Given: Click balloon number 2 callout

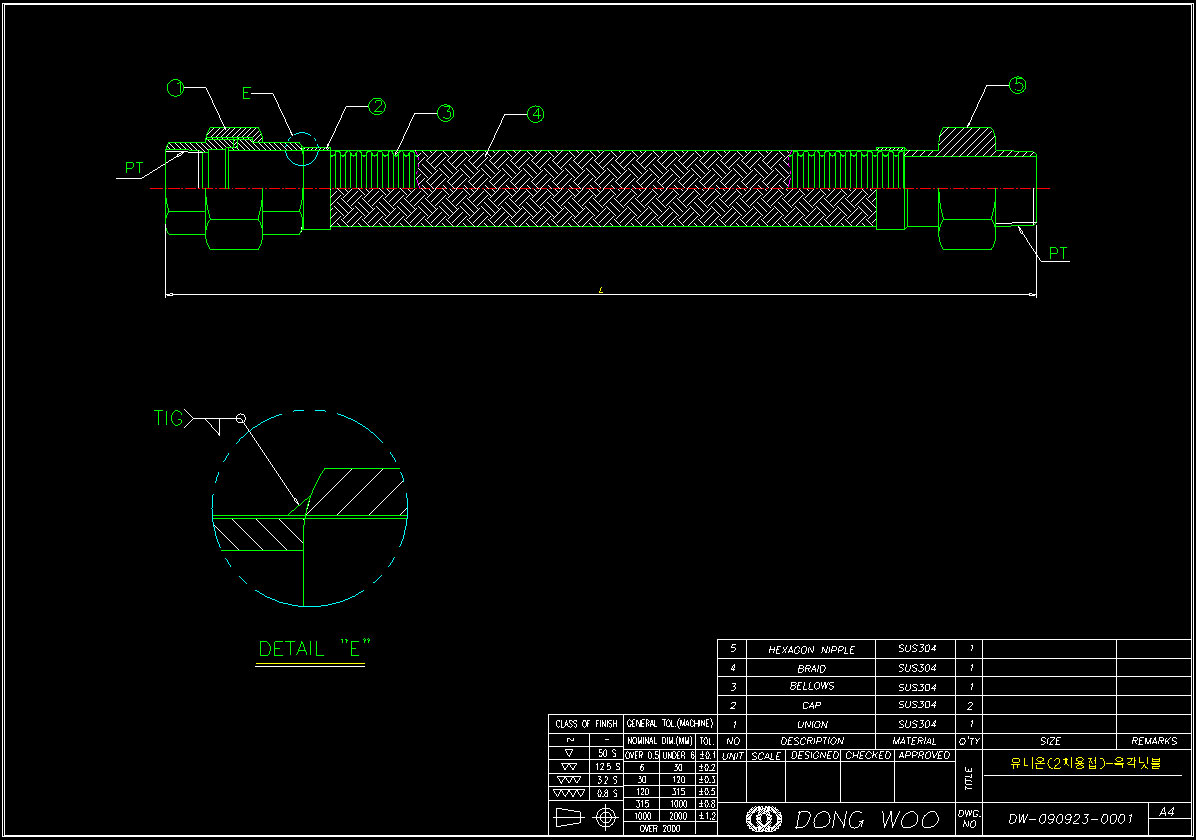Looking at the screenshot, I should 377,107.
